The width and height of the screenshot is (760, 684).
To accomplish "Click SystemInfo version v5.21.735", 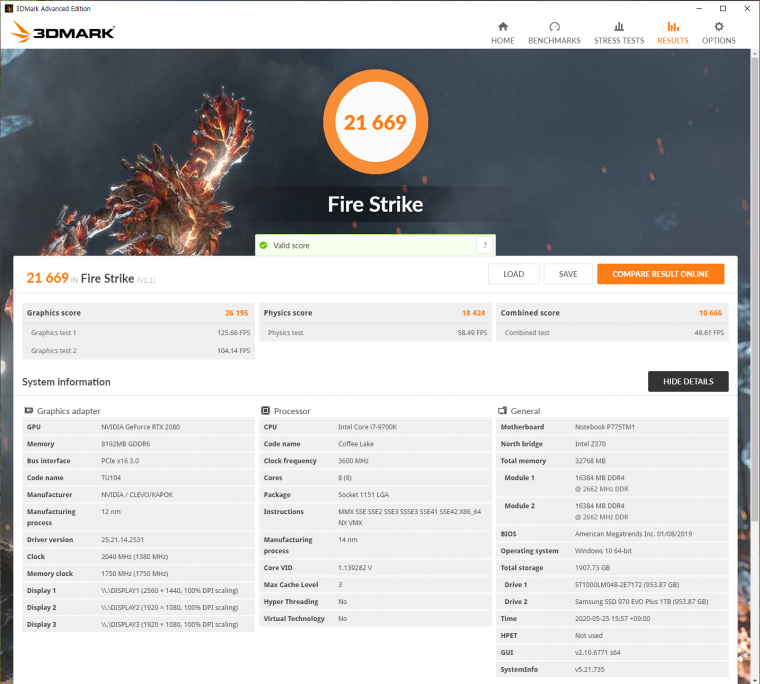I will click(589, 669).
